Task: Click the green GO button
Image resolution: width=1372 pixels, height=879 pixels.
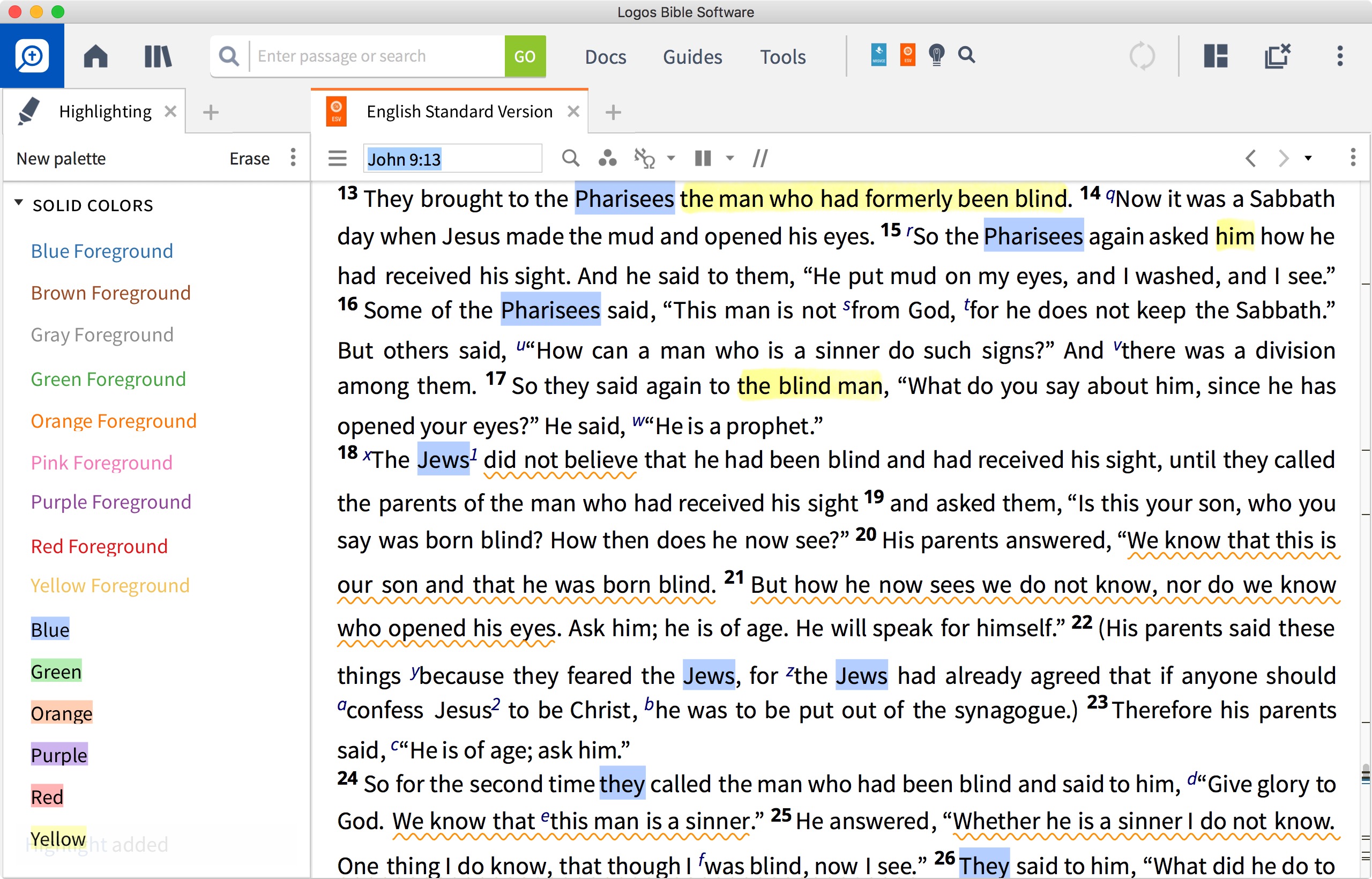Action: (525, 56)
